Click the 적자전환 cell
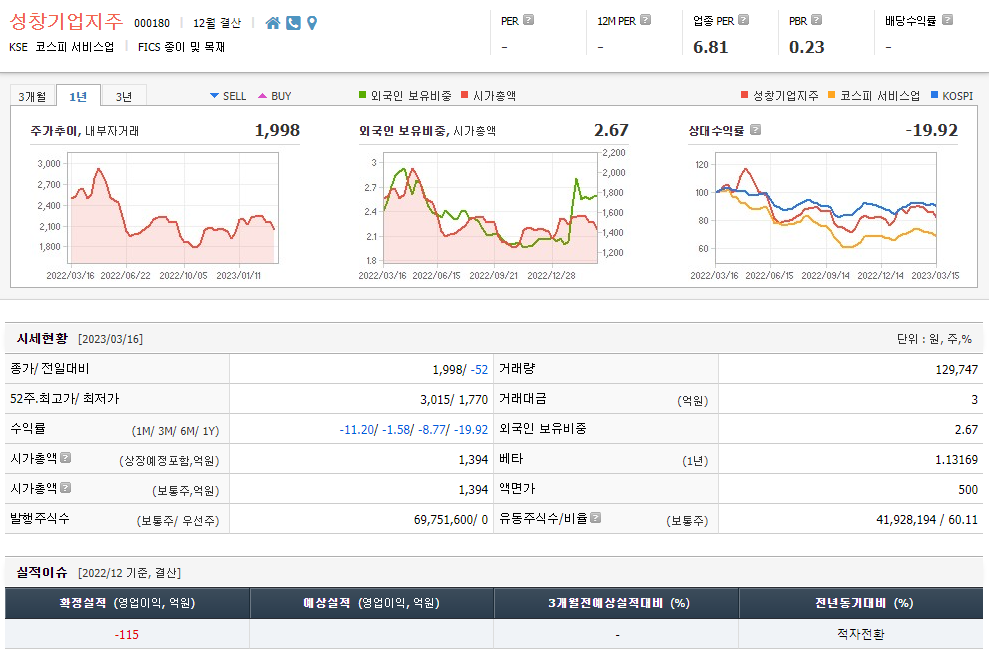 coord(860,634)
